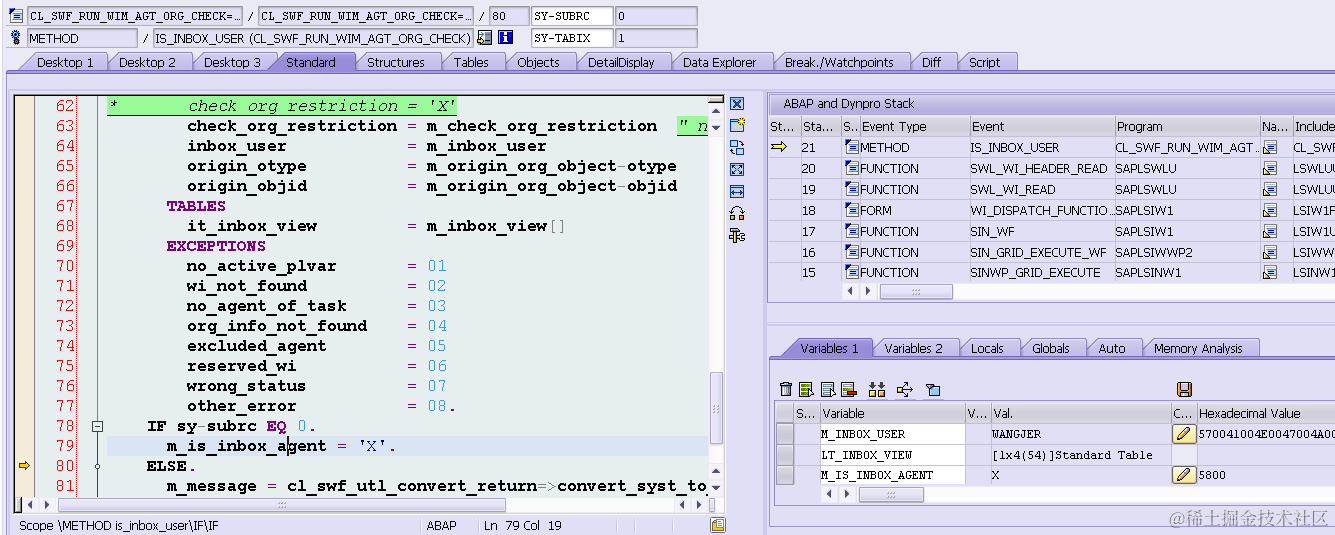
Task: Click the replace tool icon in side strip
Action: 737,148
